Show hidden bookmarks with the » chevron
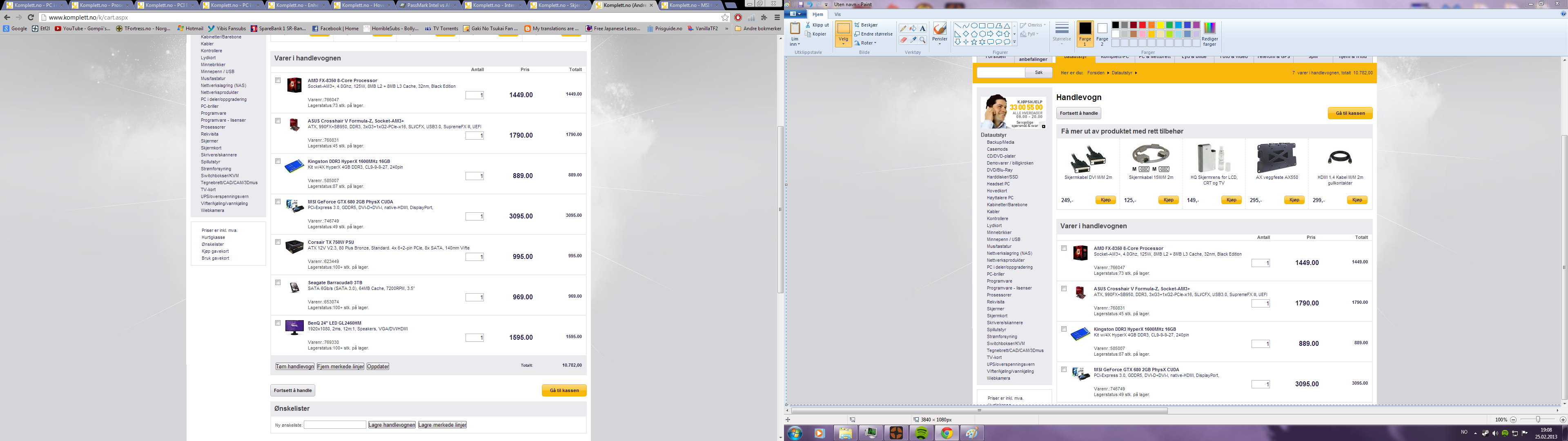 727,29
